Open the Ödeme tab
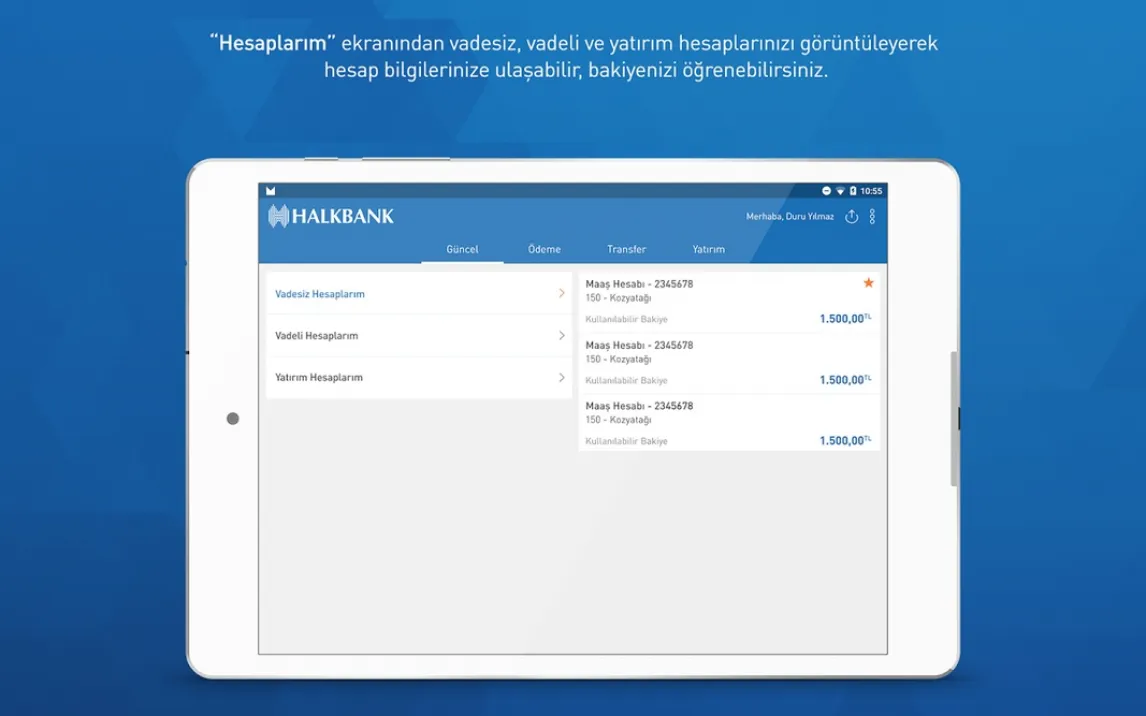Screen dimensions: 1146x716 544,249
